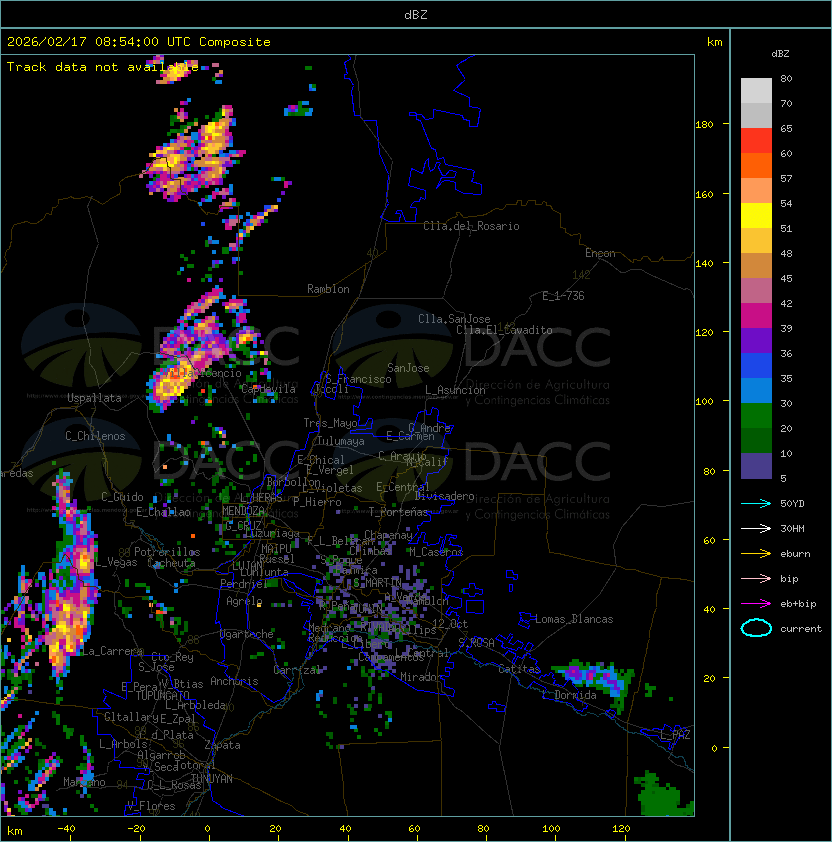Click the 'La_Carrera' label on the map
The height and width of the screenshot is (842, 832).
point(112,651)
